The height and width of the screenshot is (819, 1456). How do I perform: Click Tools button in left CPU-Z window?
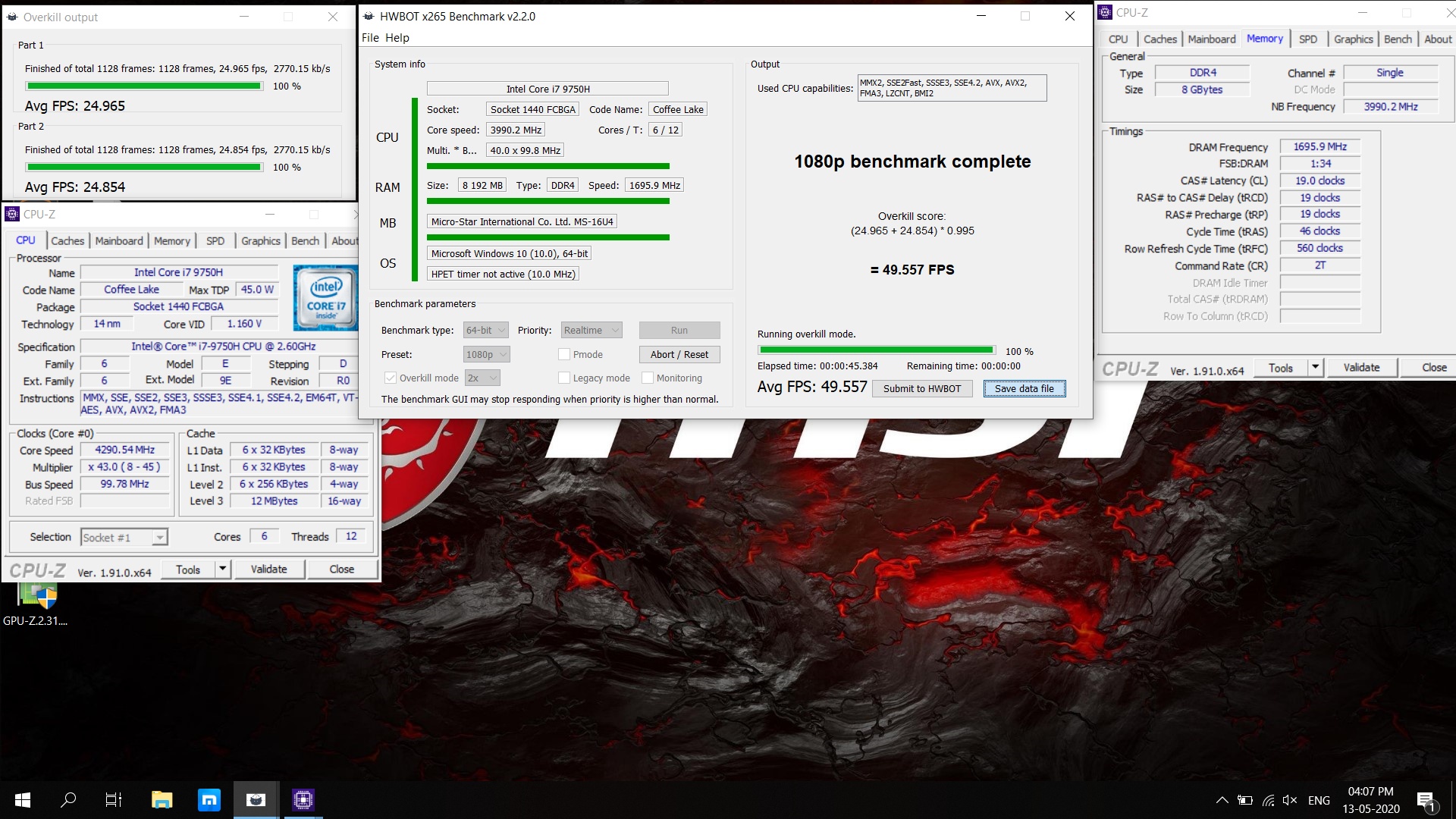coord(188,569)
